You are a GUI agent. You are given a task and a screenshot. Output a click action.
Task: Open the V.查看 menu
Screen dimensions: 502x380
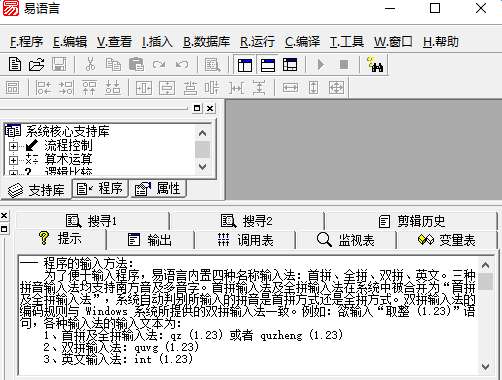114,42
